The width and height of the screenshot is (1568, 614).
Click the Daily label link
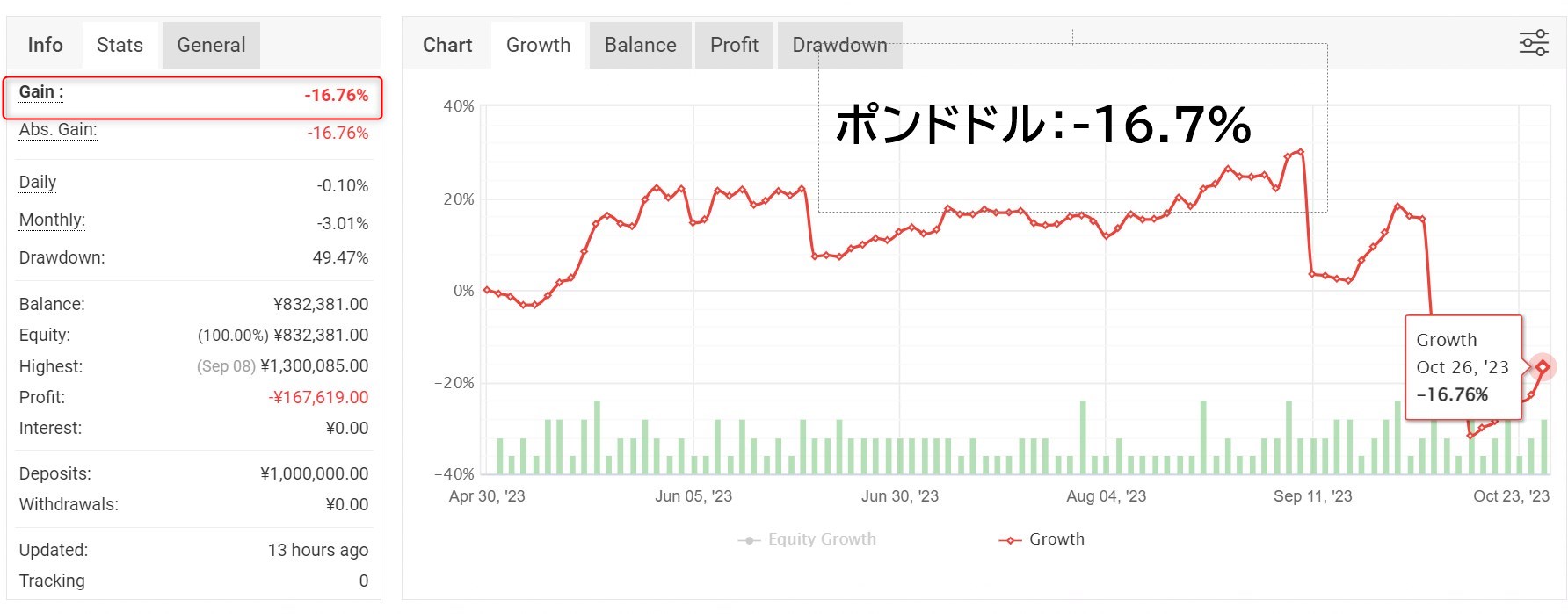click(38, 183)
